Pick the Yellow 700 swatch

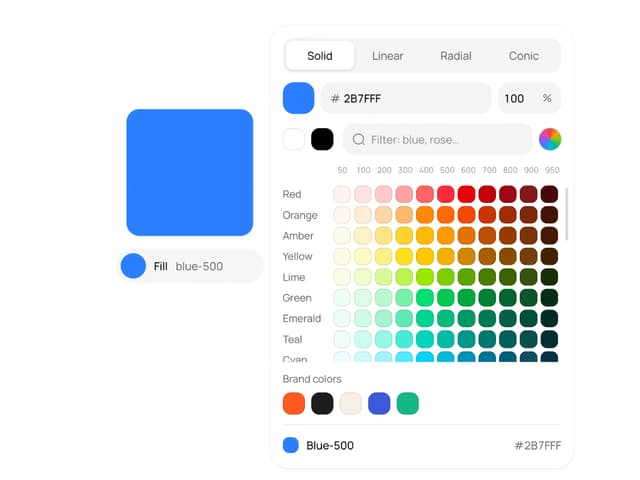click(x=487, y=256)
